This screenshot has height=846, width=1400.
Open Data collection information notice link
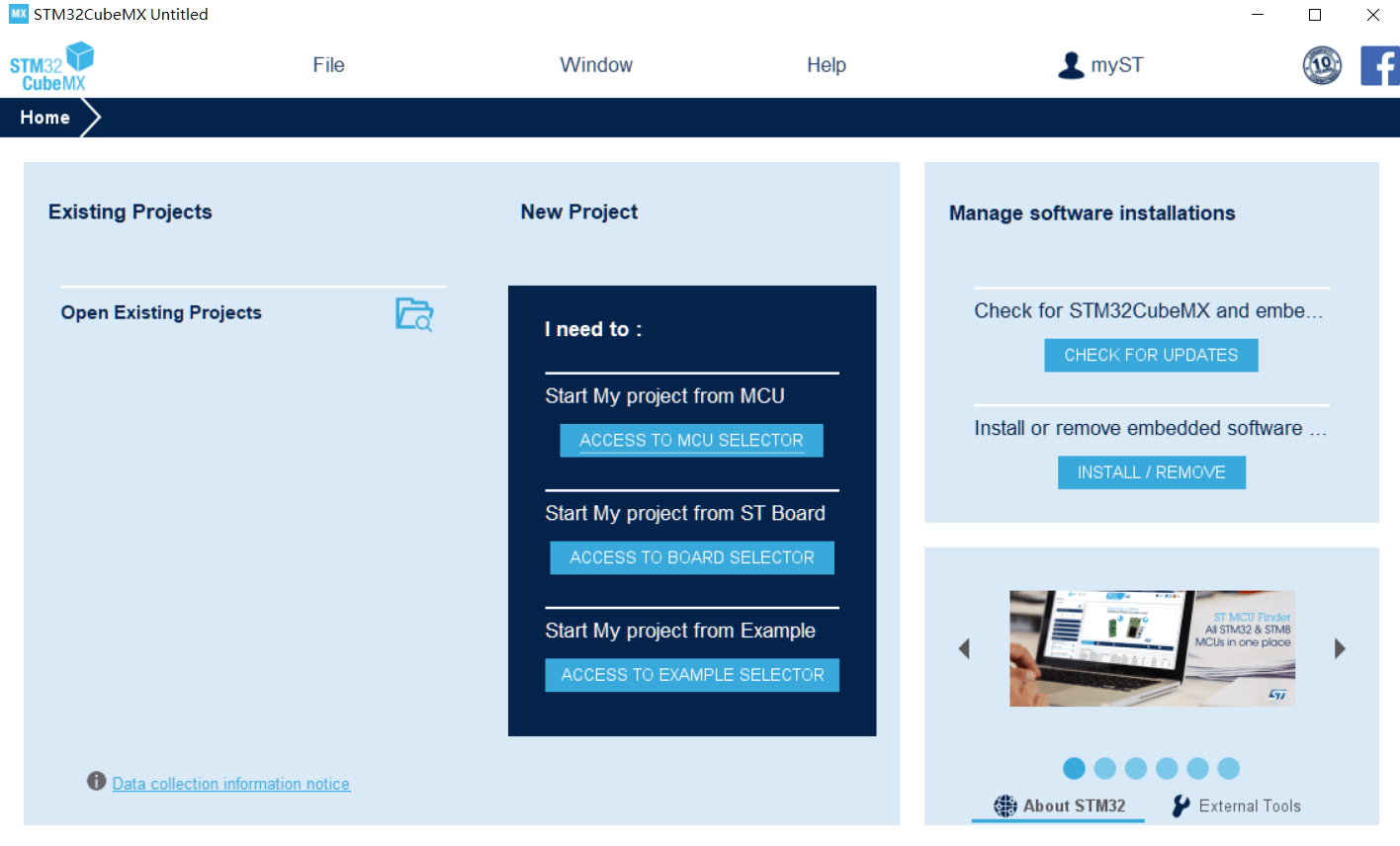coord(231,784)
